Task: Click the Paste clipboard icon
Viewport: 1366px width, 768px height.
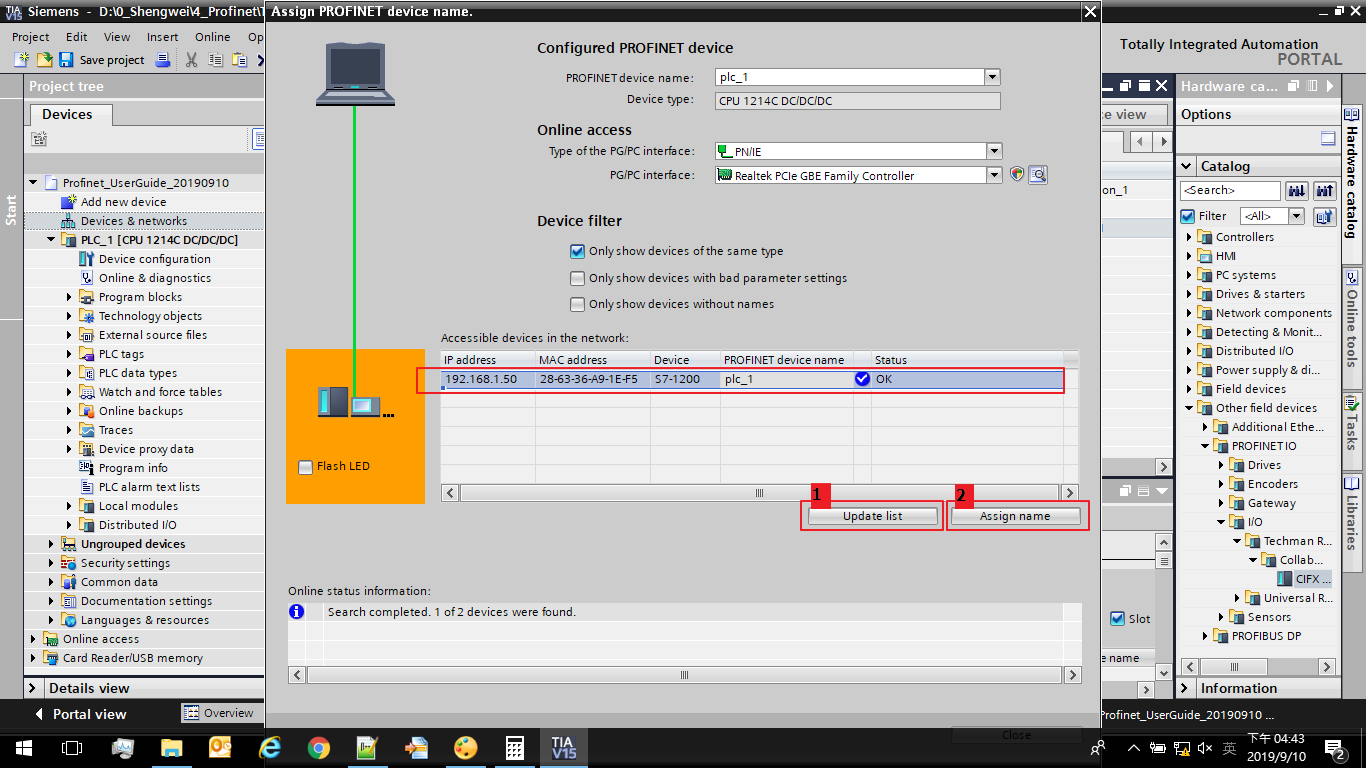Action: click(x=239, y=60)
